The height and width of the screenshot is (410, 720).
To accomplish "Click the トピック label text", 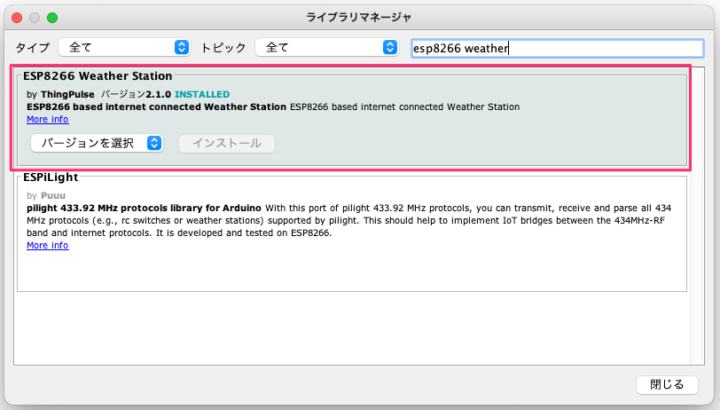I will click(224, 47).
